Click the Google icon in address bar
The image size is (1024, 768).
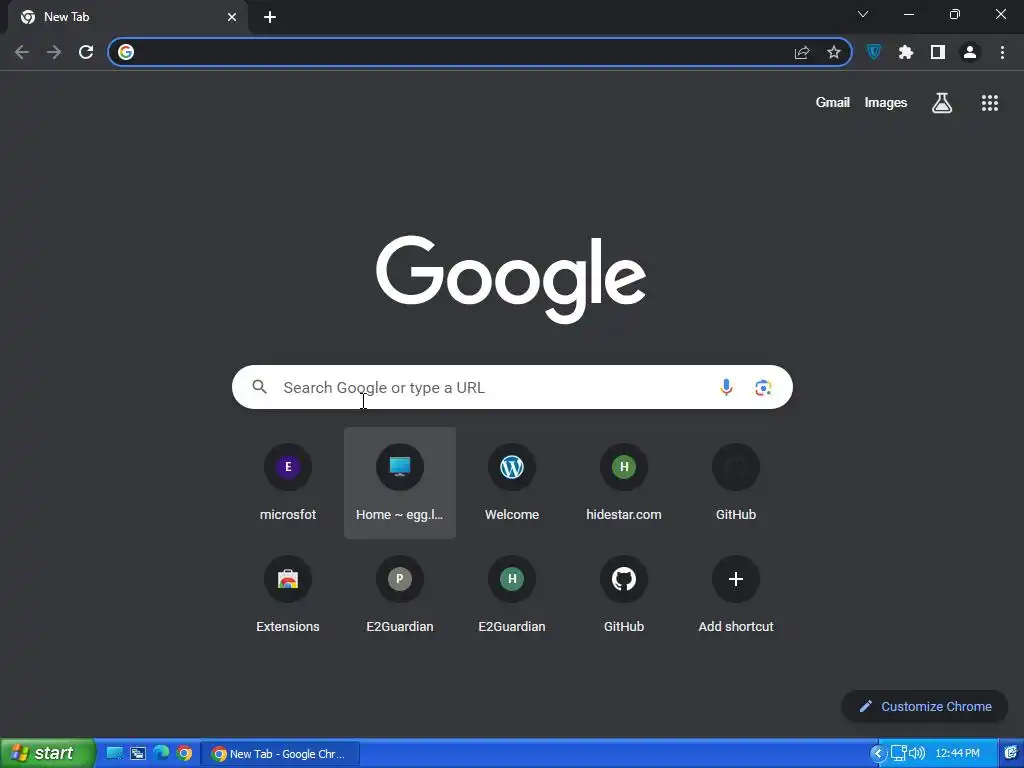coord(126,52)
